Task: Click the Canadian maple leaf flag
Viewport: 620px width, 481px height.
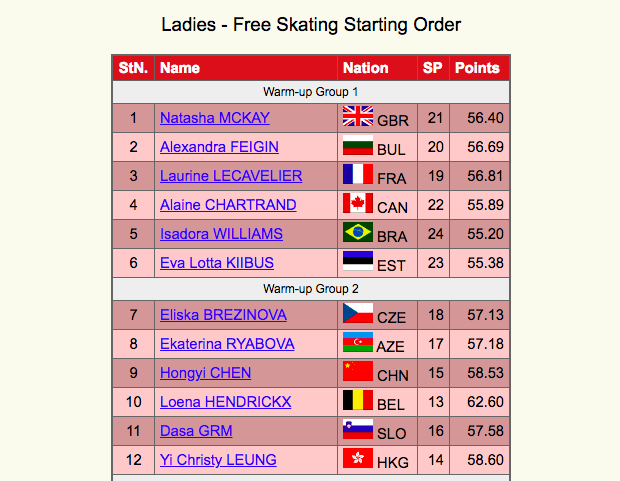Action: [x=357, y=203]
